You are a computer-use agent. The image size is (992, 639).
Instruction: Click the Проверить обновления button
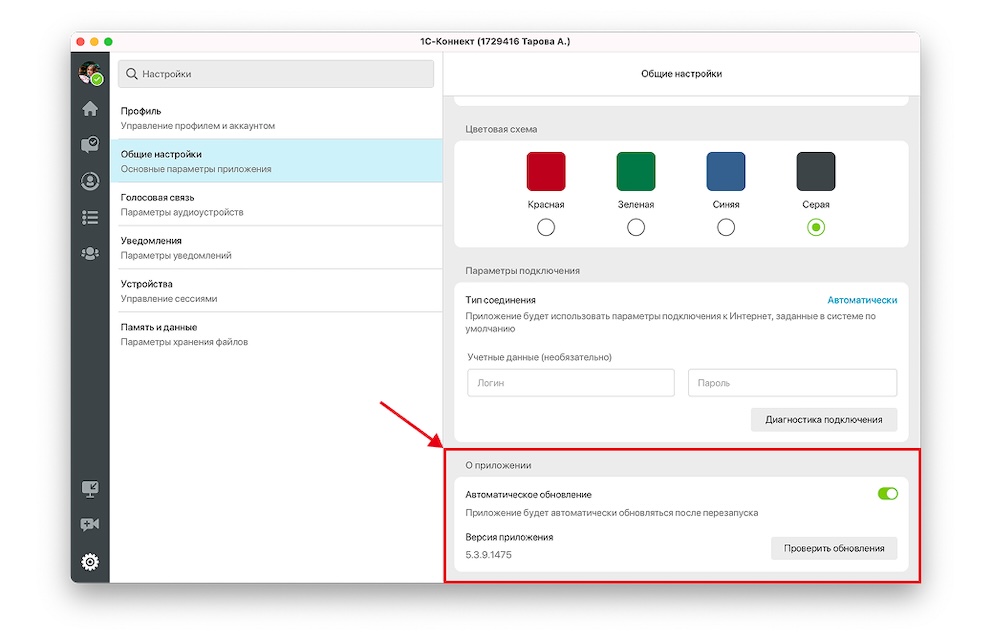click(x=833, y=548)
